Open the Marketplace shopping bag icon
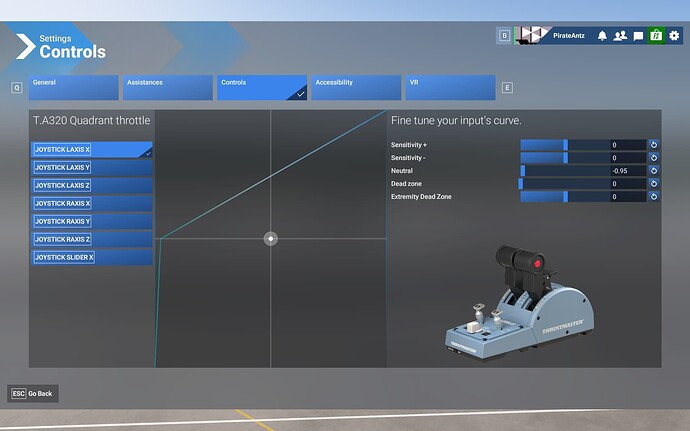690x431 pixels. (x=656, y=36)
